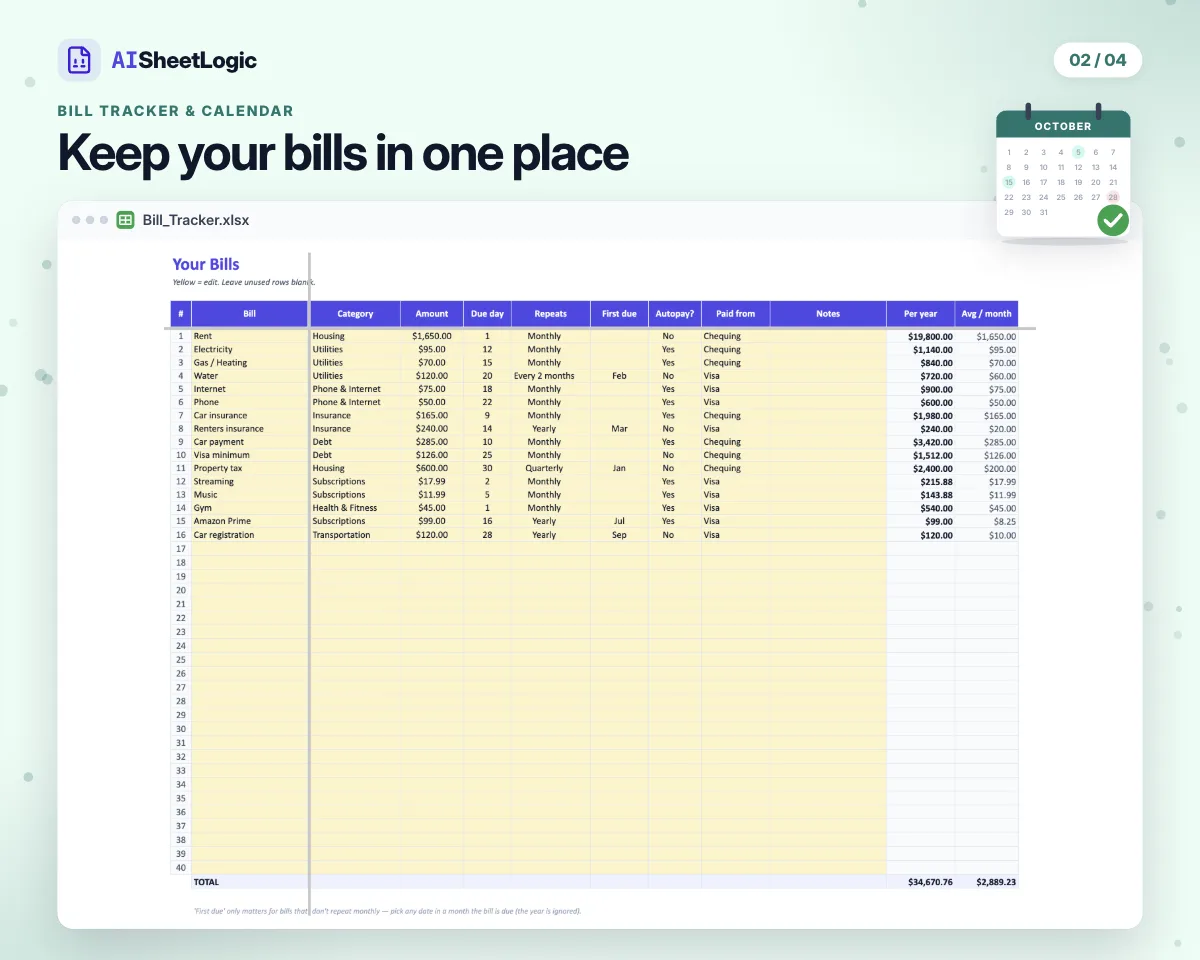Viewport: 1200px width, 960px height.
Task: Click the Jan first due cell
Action: tap(619, 468)
